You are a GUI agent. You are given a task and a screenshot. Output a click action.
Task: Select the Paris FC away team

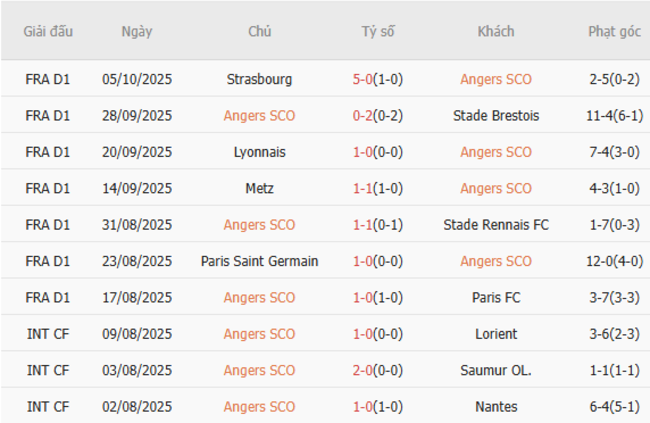coord(496,297)
